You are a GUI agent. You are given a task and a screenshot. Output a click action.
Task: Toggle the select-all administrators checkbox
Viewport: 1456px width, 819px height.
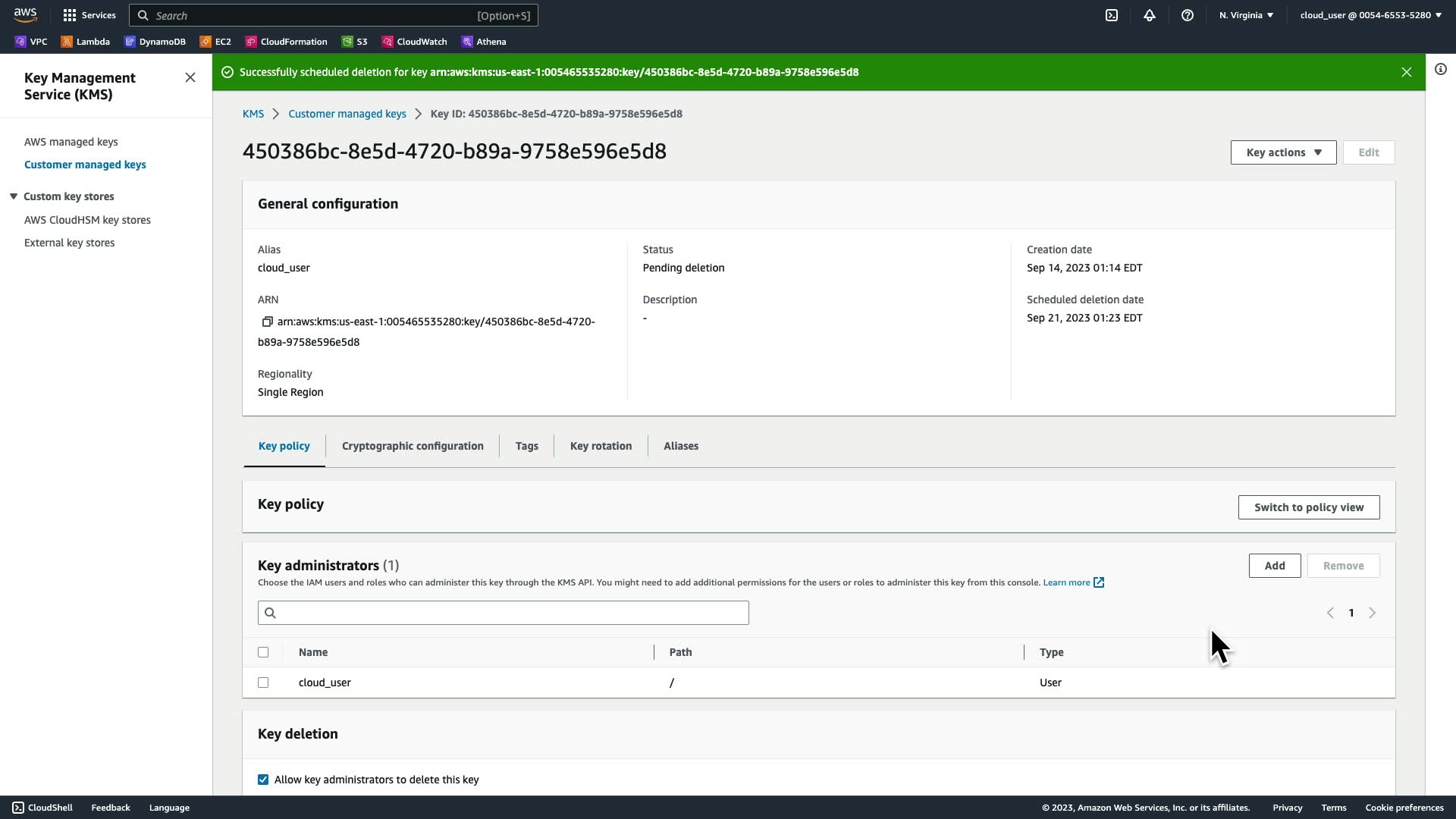pyautogui.click(x=263, y=652)
